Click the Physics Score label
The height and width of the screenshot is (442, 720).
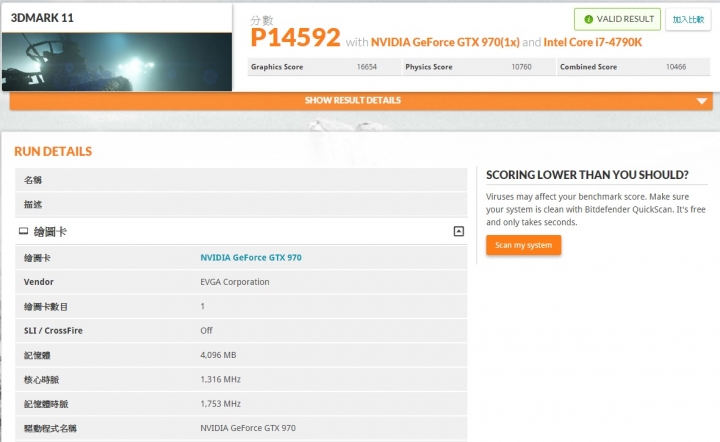(429, 67)
